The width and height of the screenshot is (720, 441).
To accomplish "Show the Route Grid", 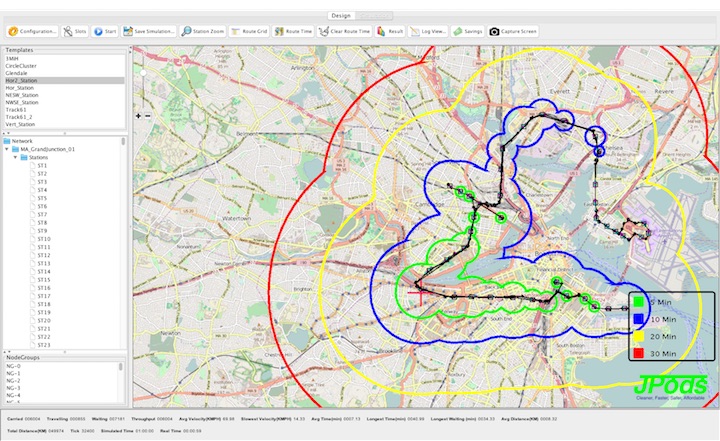I will click(250, 31).
